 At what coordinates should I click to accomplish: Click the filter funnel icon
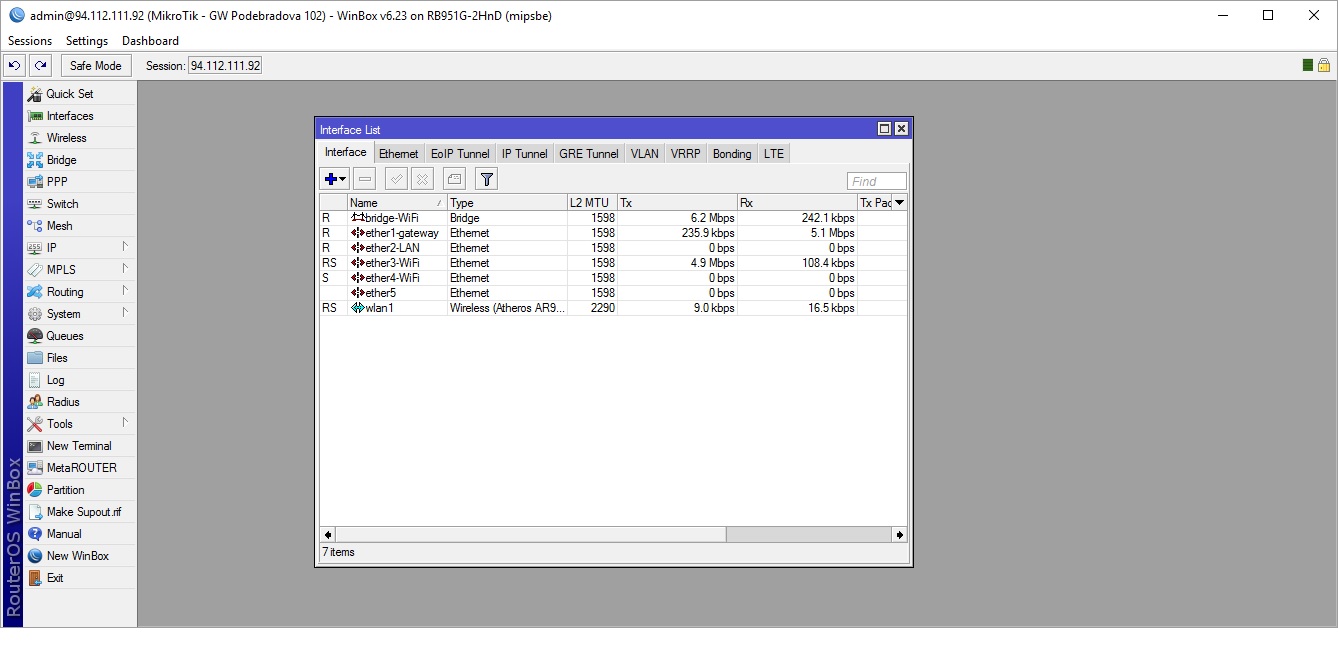click(486, 179)
